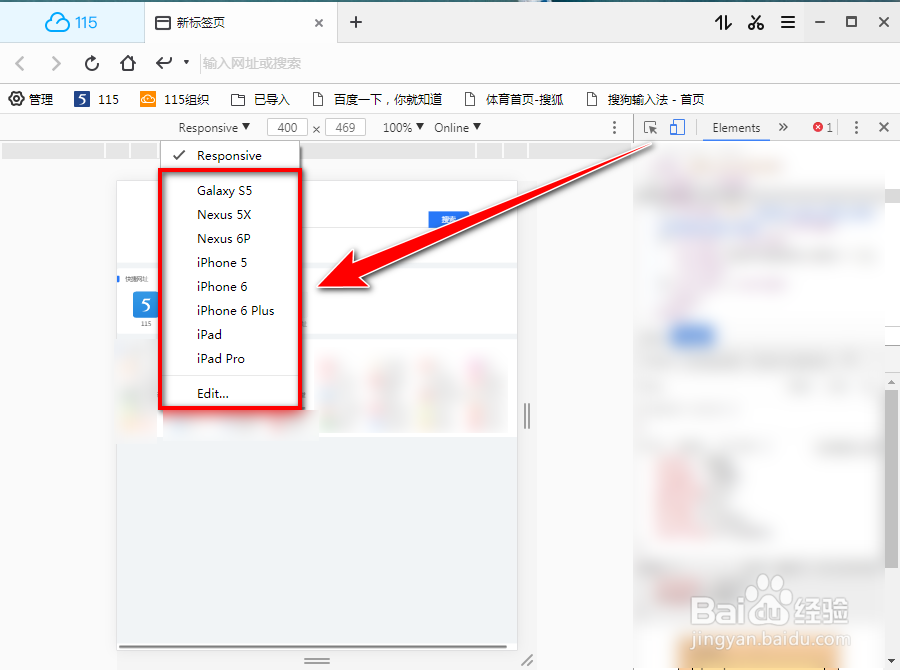Open the 115 cloud home tab
This screenshot has height=670, width=900.
coord(71,22)
